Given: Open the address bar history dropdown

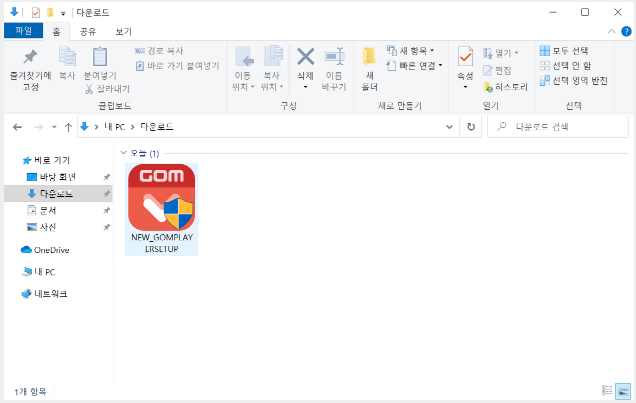Looking at the screenshot, I should click(449, 127).
